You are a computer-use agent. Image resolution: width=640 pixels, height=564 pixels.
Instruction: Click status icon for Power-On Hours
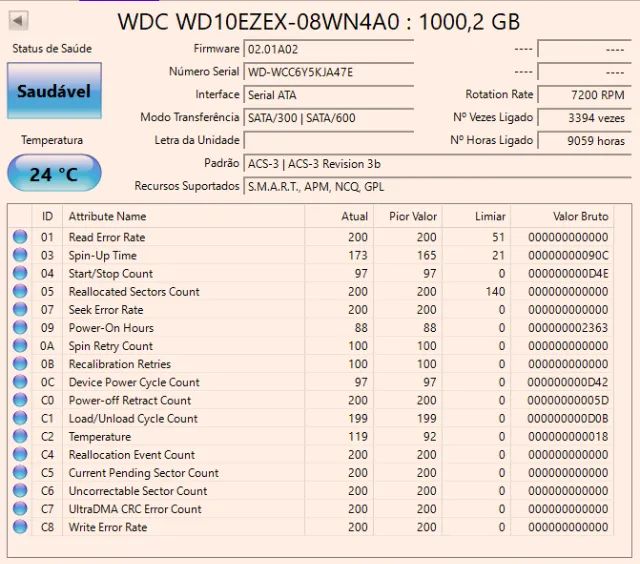point(20,327)
